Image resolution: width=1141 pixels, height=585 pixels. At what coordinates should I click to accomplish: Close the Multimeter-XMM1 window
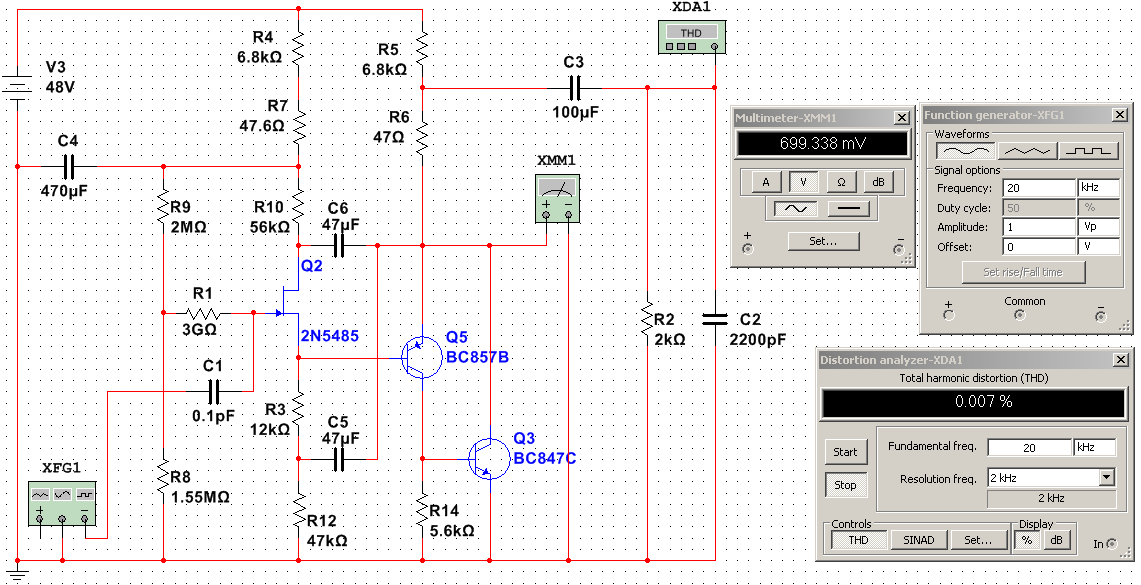pyautogui.click(x=901, y=117)
